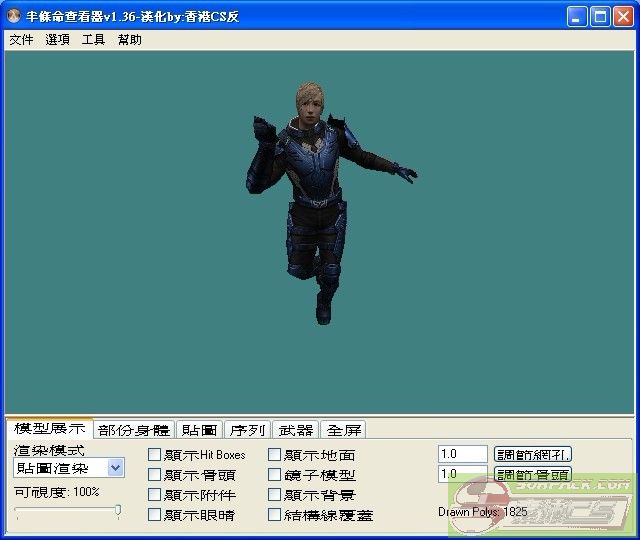Select the 序列 sequence tab
The height and width of the screenshot is (540, 640).
246,430
